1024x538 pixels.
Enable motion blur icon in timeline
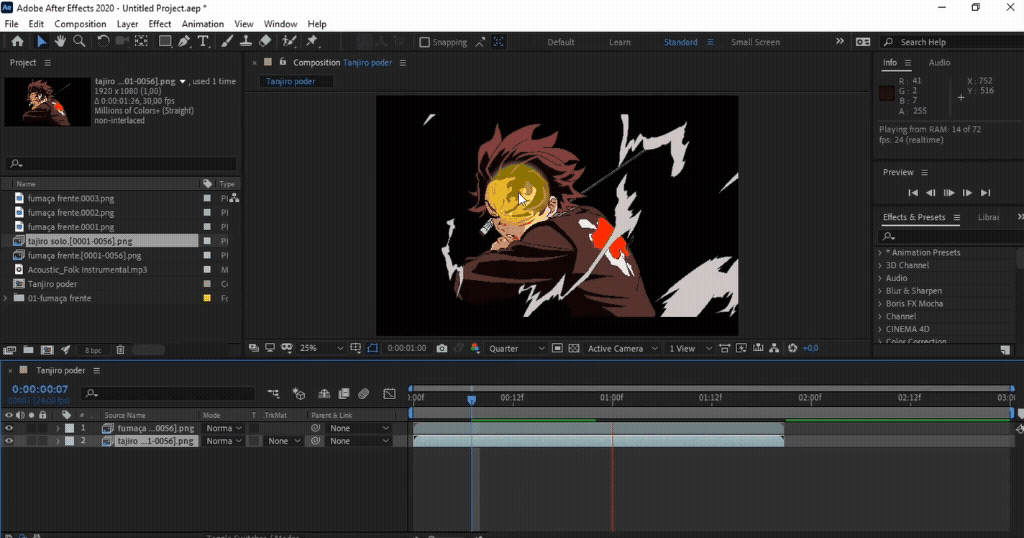click(364, 394)
